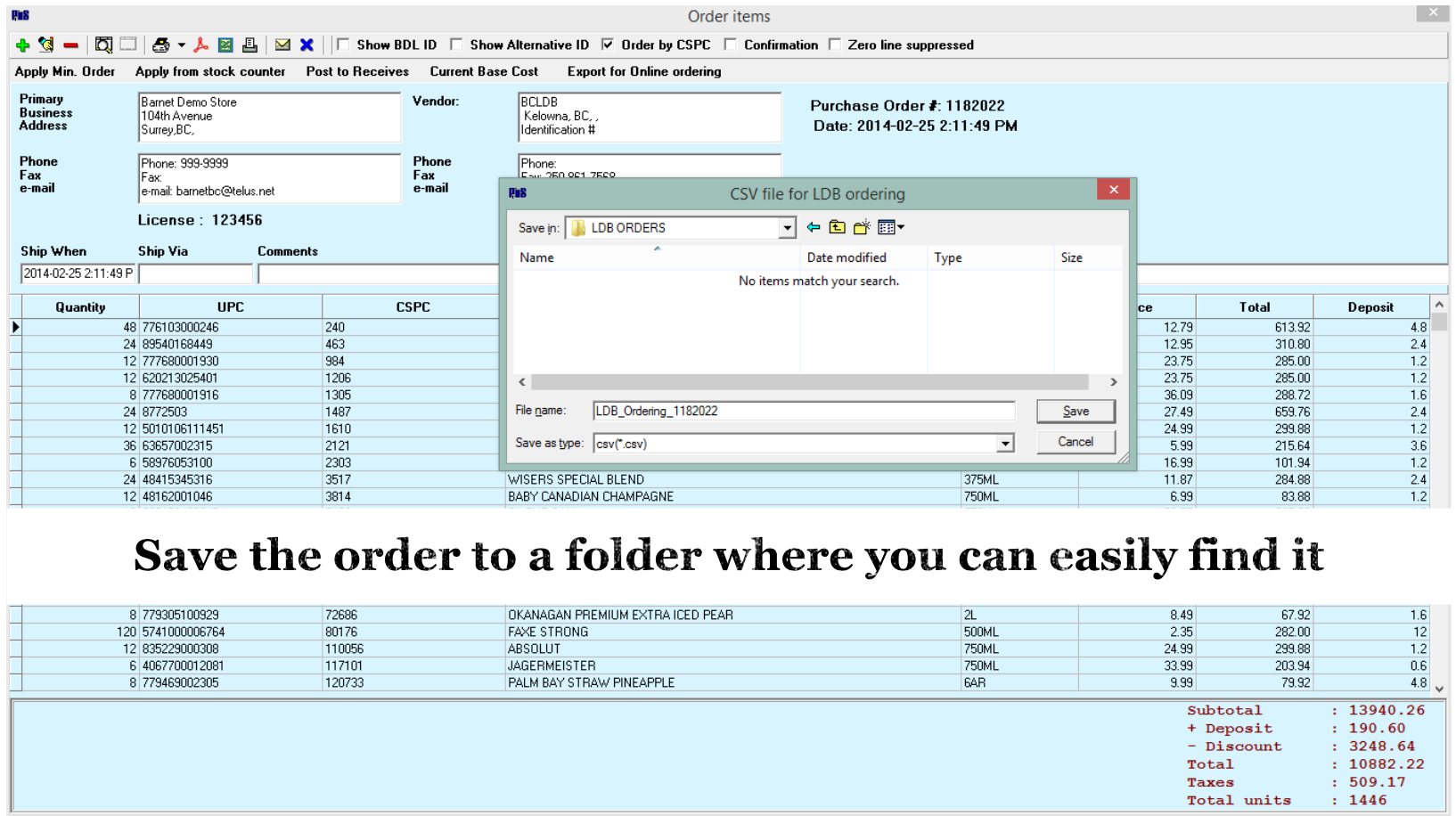Select Post to Receives menu item
This screenshot has width=1456, height=816.
point(357,71)
